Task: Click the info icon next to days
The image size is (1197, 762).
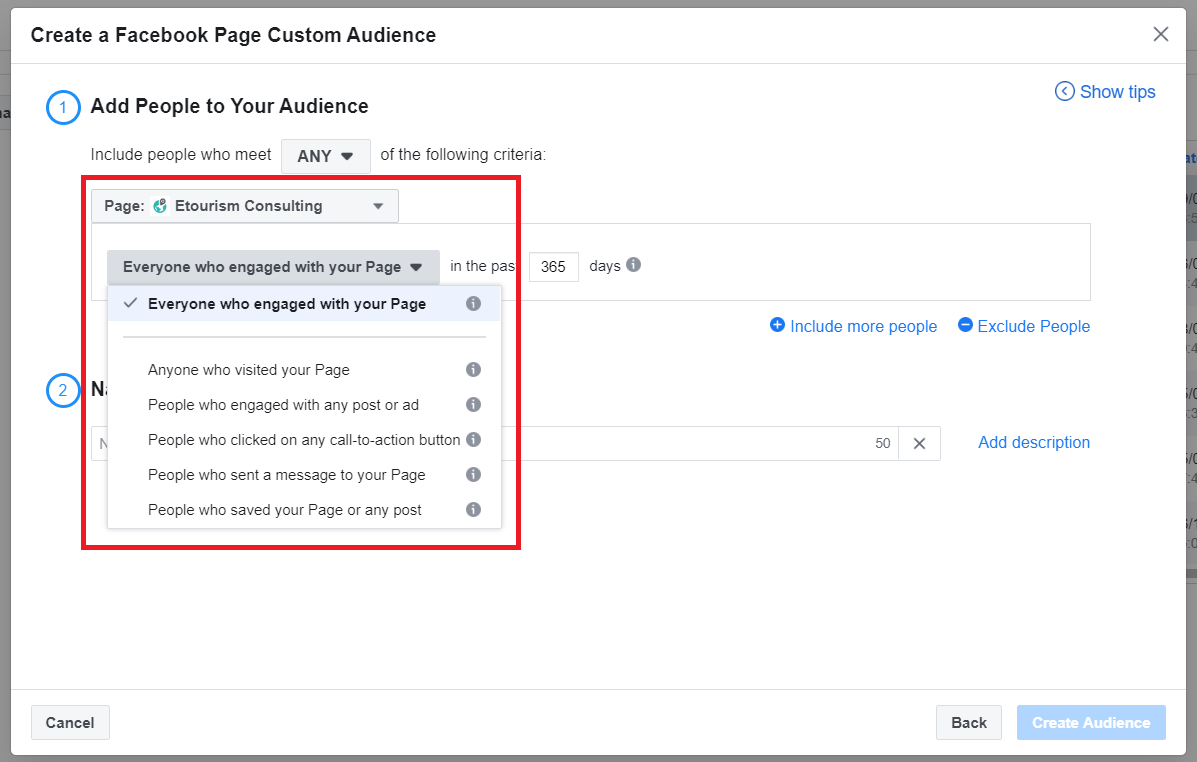Action: [634, 265]
